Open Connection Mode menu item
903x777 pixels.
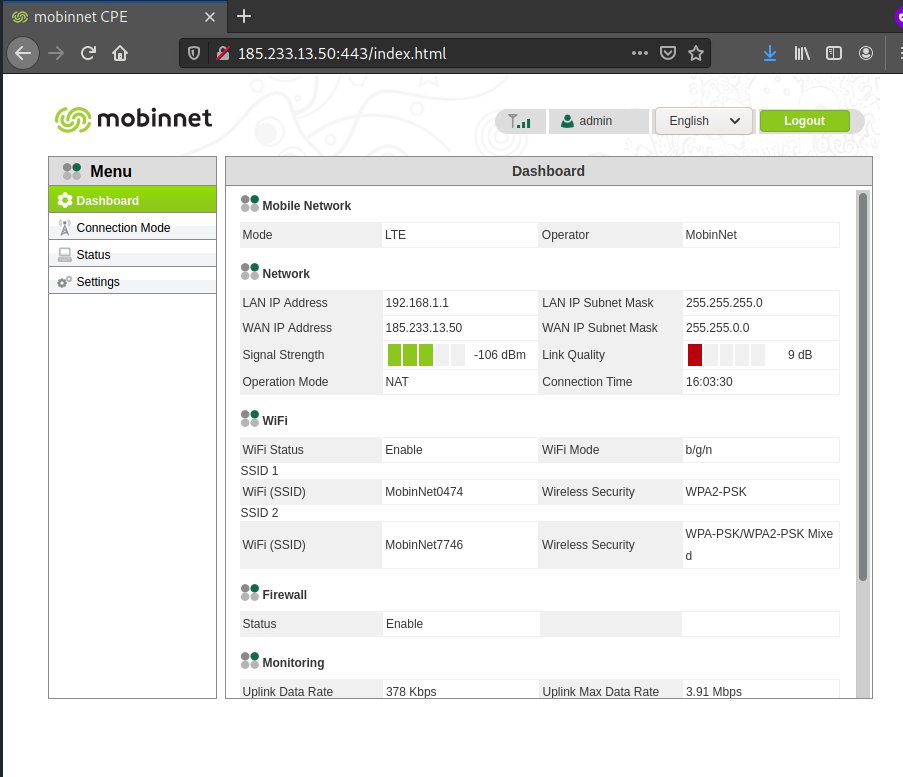(x=132, y=228)
